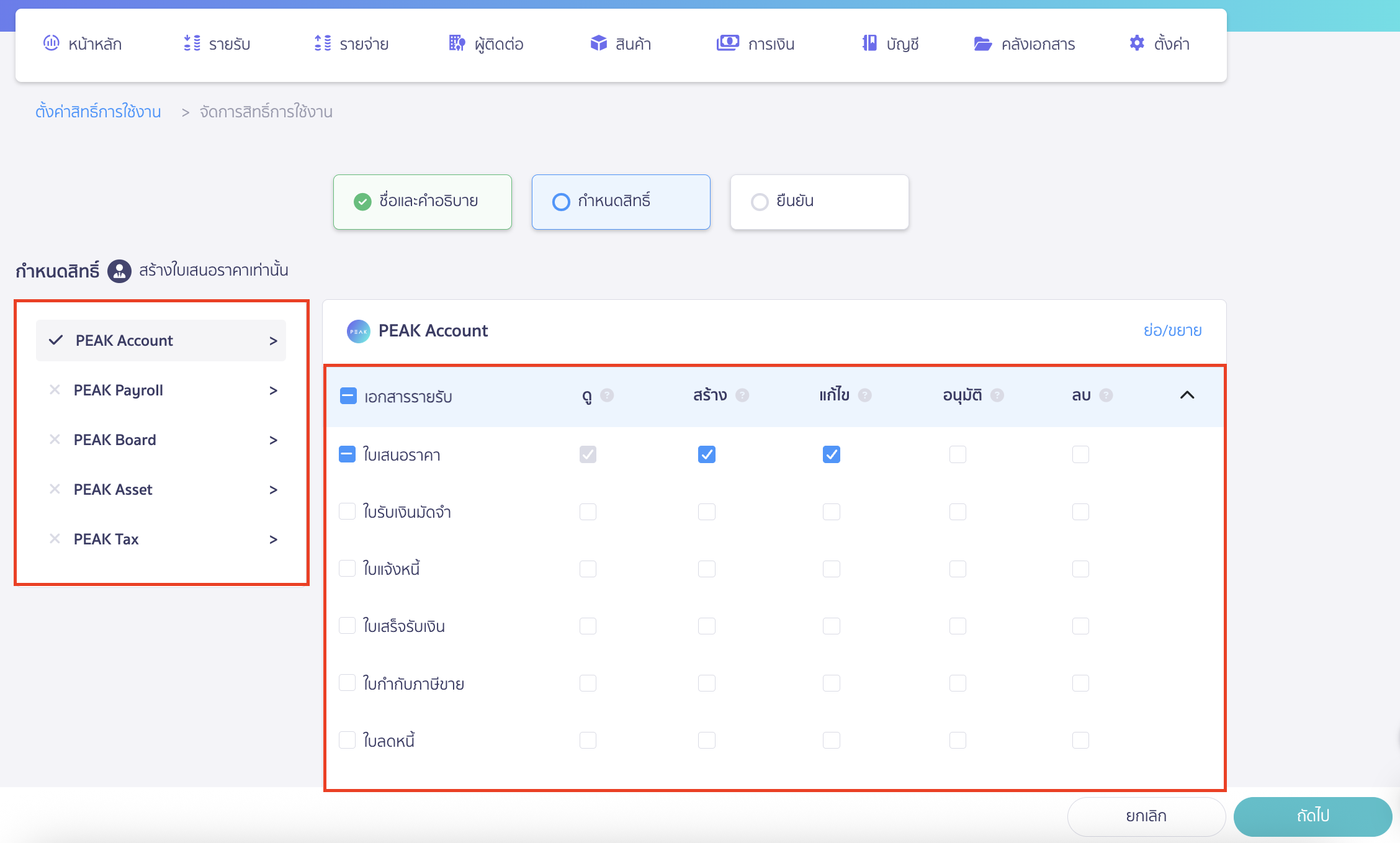Viewport: 1400px width, 843px height.
Task: Select the รายรับ income icon in navigation
Action: tap(192, 43)
